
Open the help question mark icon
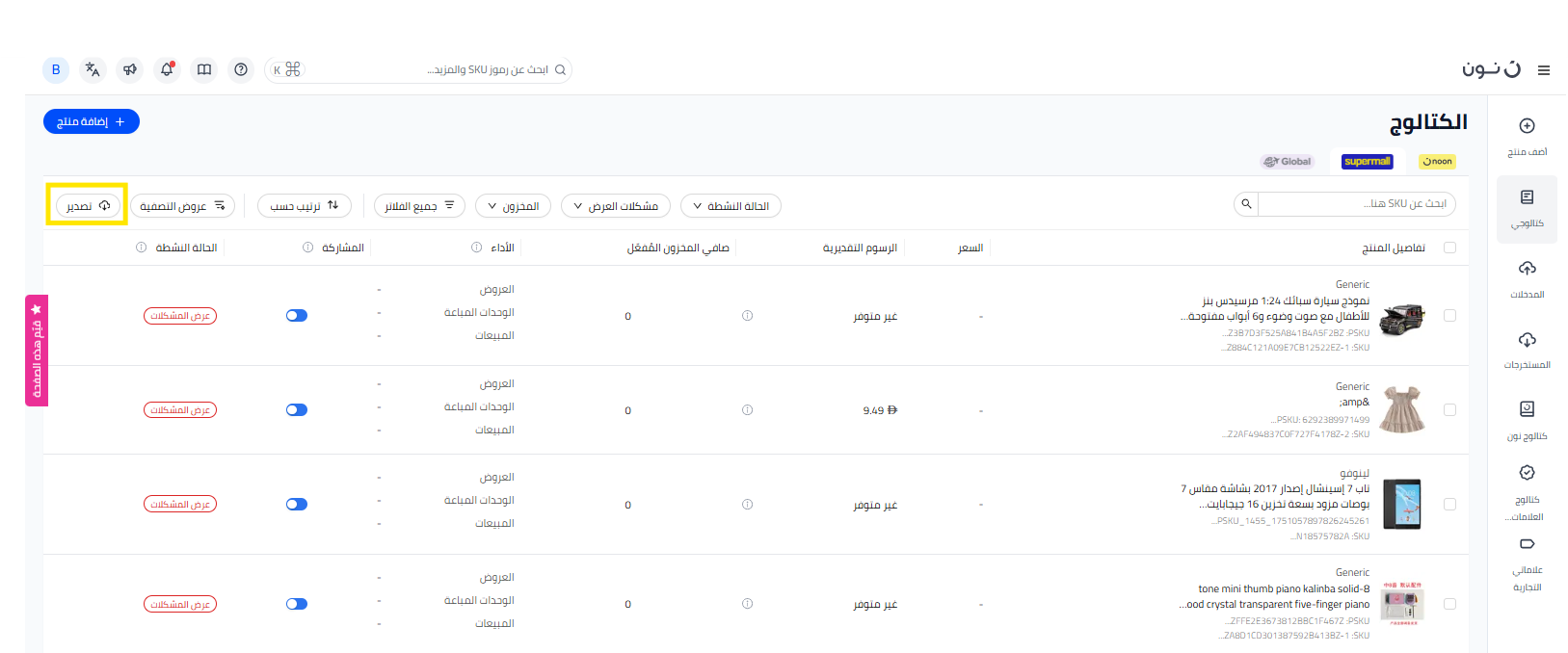click(241, 69)
